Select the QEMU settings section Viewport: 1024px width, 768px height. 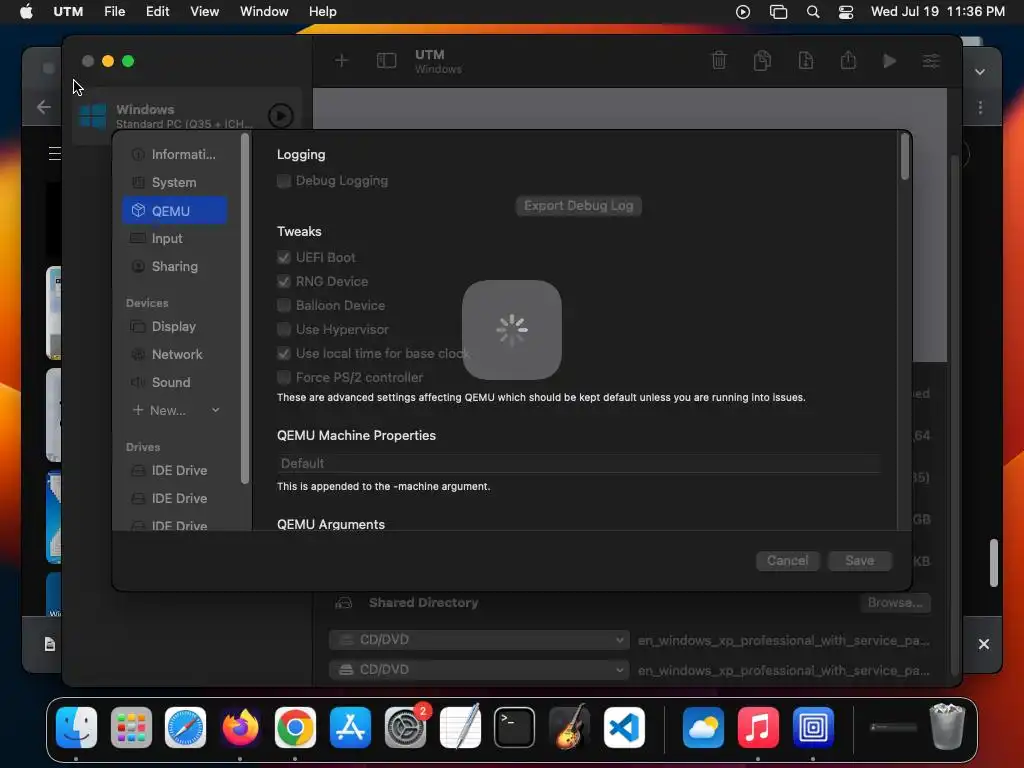(174, 211)
